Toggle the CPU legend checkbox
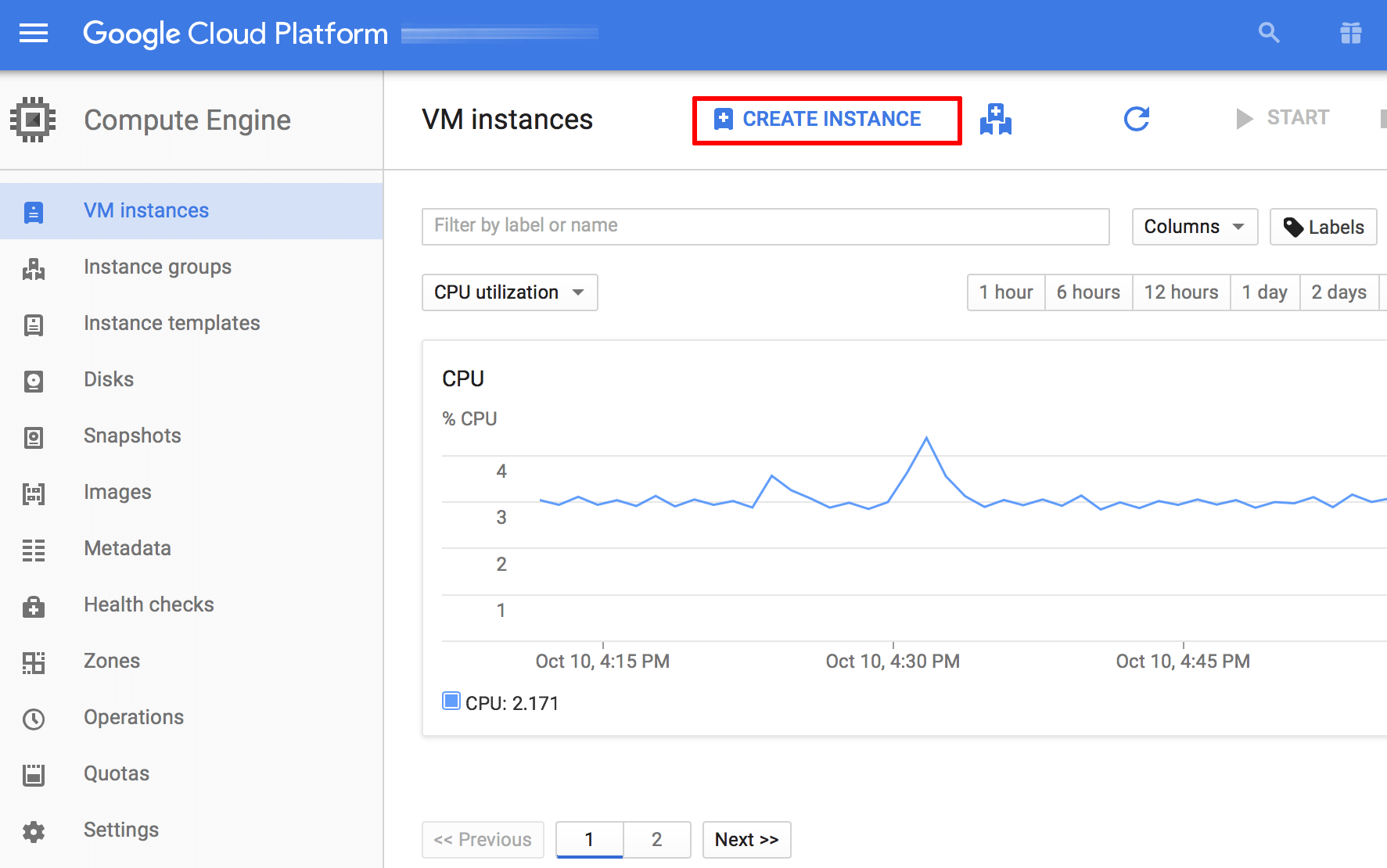Image resolution: width=1387 pixels, height=868 pixels. [x=451, y=701]
